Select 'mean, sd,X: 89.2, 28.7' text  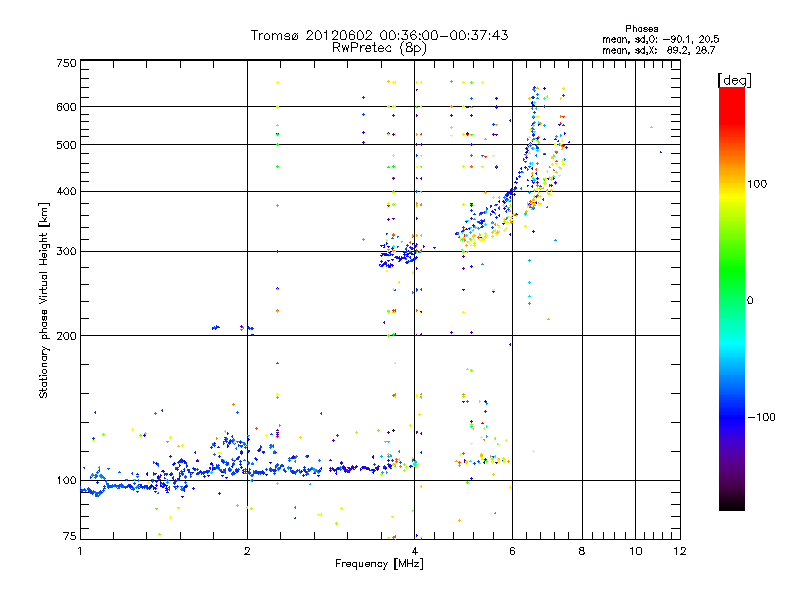659,50
